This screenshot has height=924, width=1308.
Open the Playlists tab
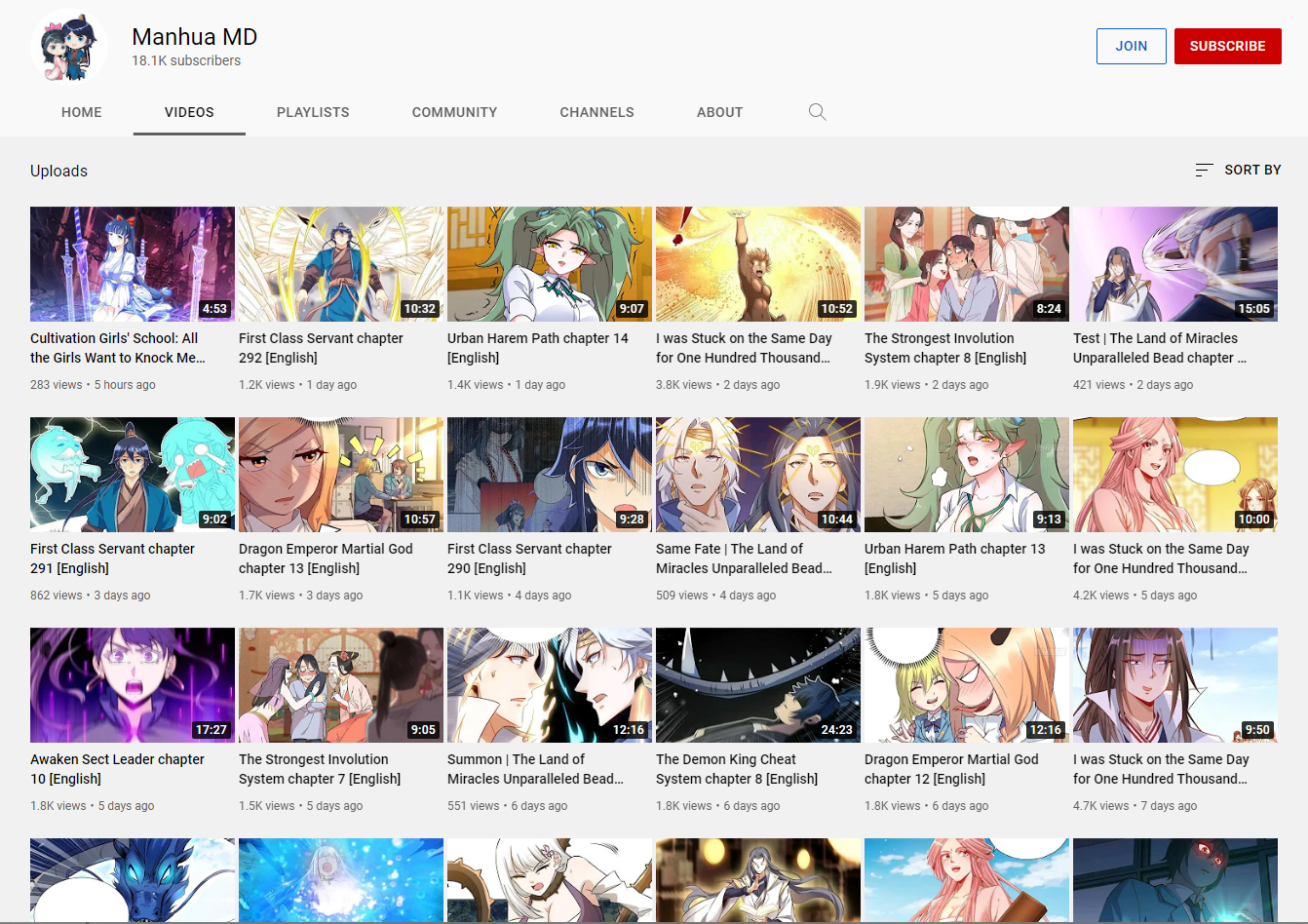pyautogui.click(x=313, y=112)
